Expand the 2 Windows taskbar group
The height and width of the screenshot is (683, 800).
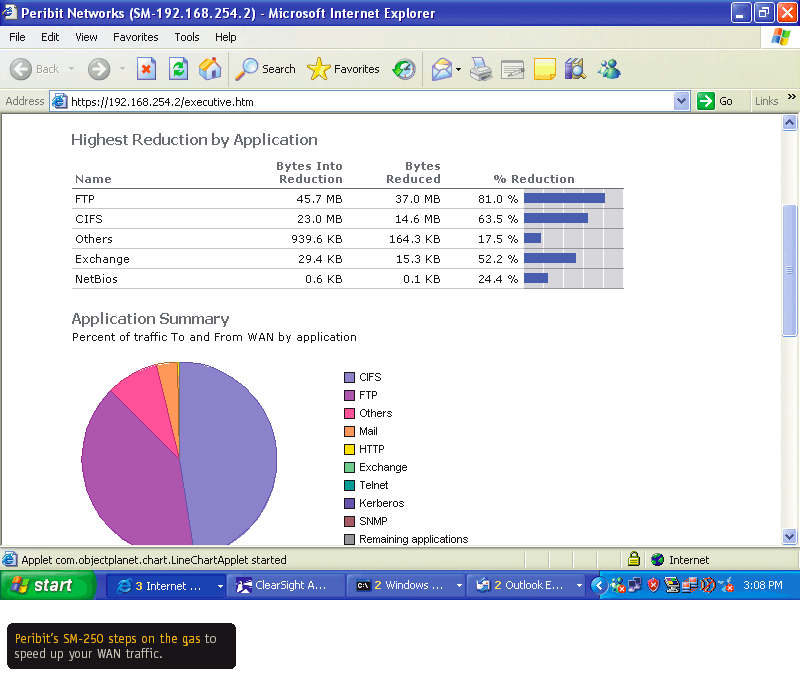click(459, 586)
